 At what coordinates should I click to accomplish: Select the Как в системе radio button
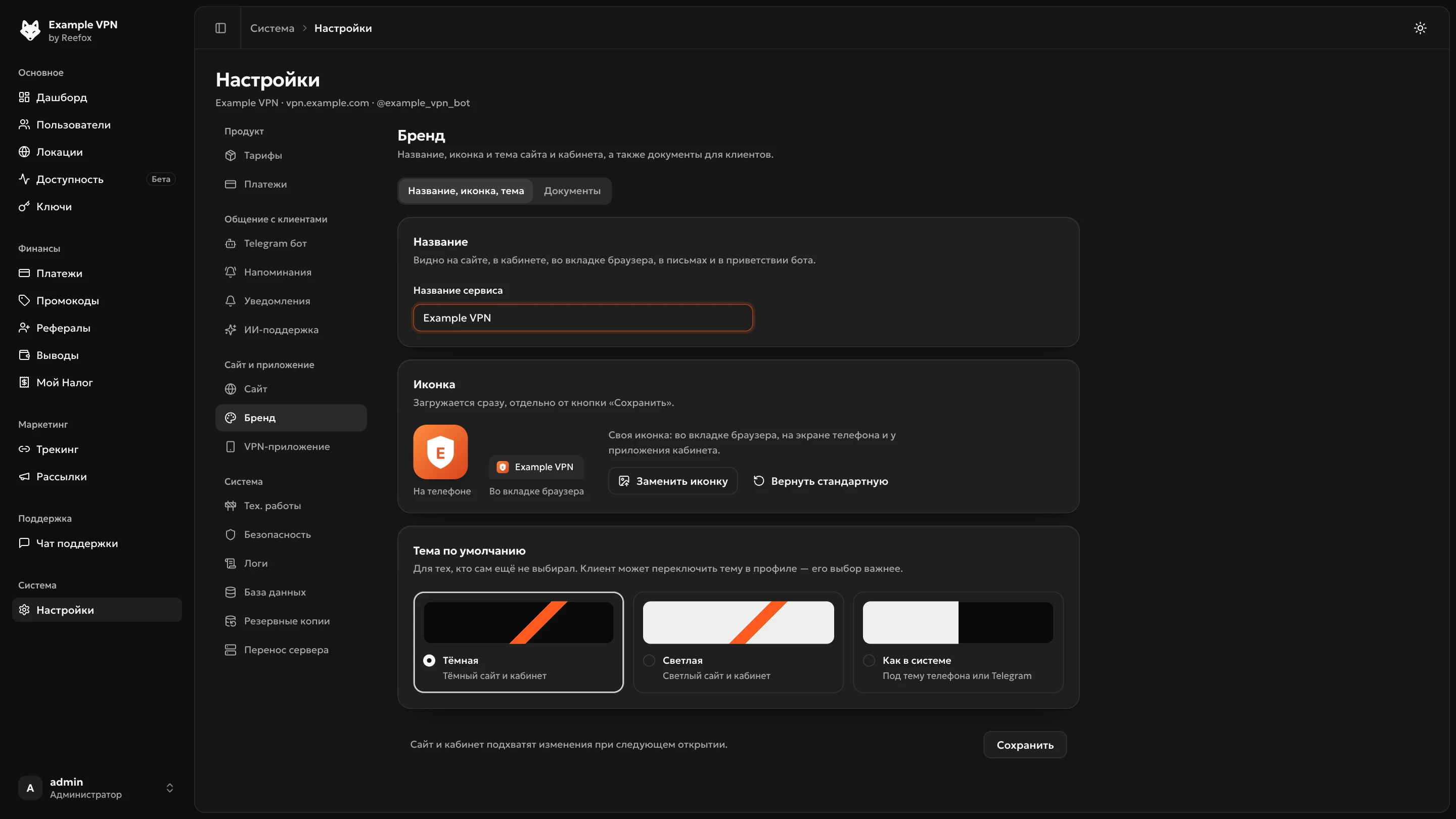(x=869, y=660)
